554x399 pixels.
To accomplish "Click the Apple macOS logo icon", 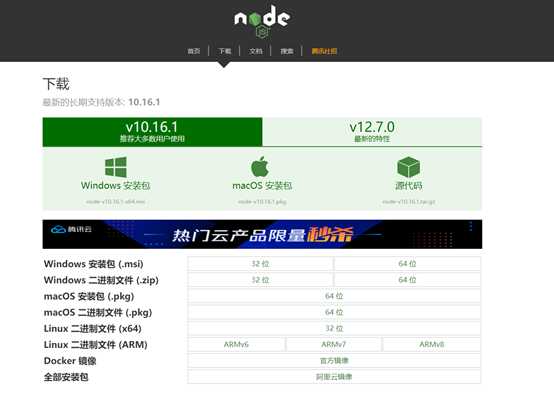I will pyautogui.click(x=260, y=166).
